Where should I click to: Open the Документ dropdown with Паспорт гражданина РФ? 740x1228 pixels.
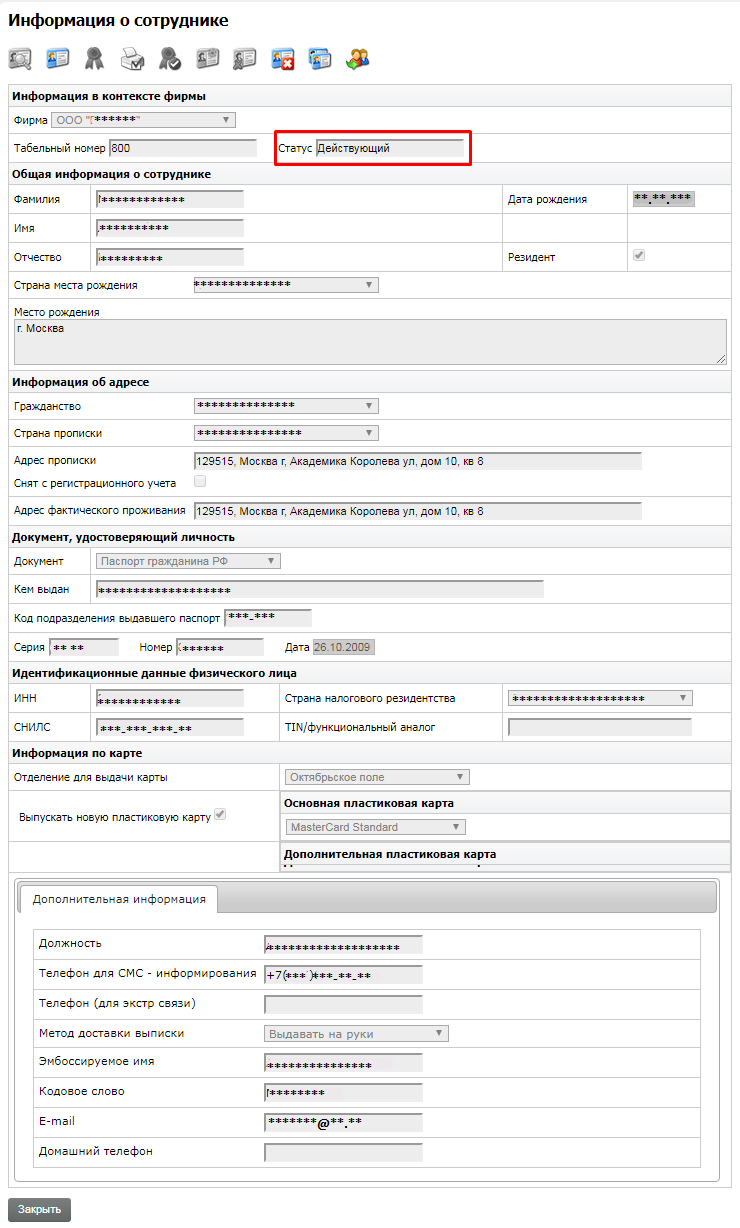(x=189, y=561)
